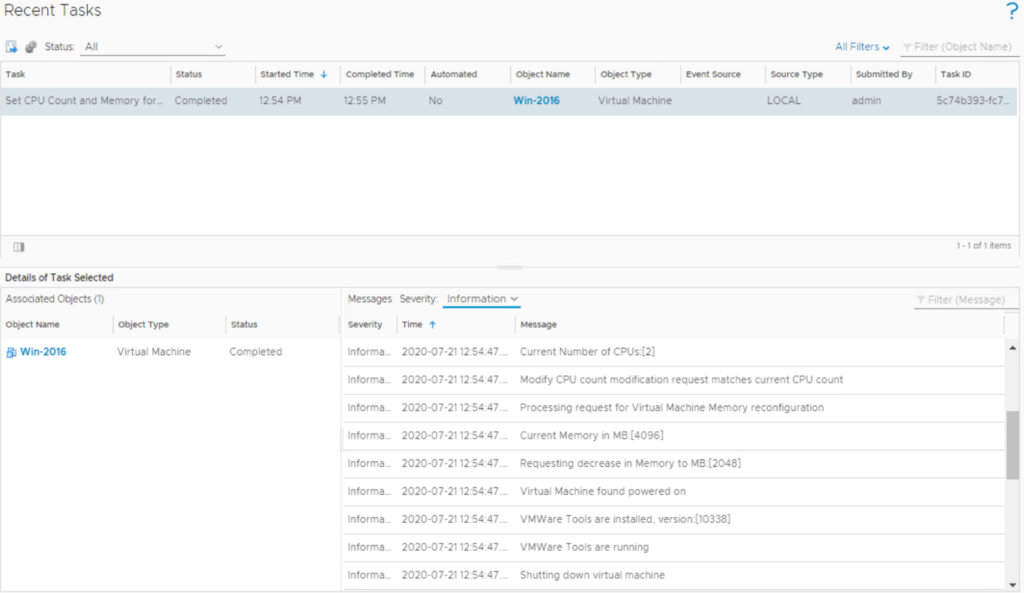Click the export tasks icon
Screen dimensions: 1024x593
click(x=12, y=47)
